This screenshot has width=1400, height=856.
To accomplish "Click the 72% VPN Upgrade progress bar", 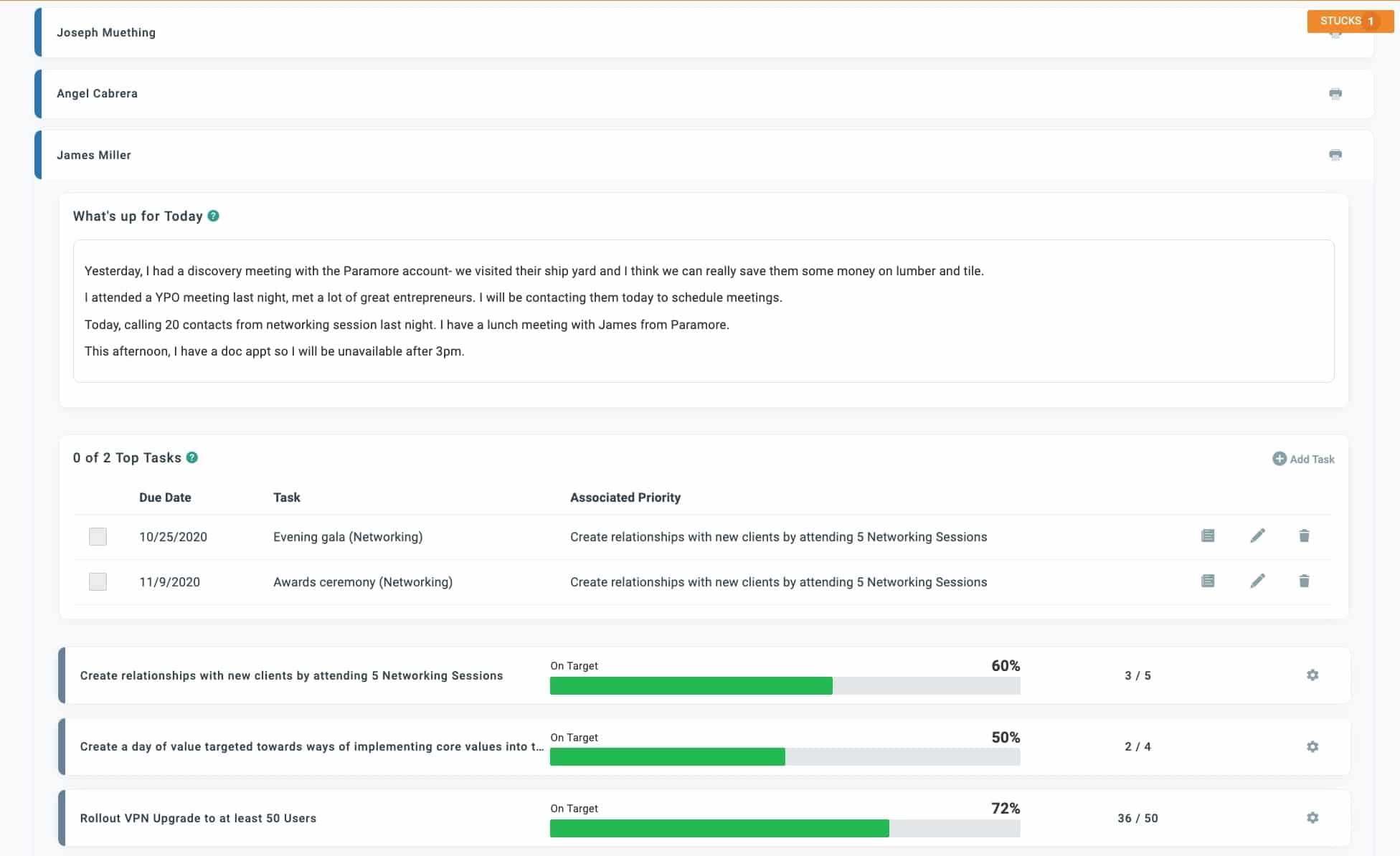I will click(x=785, y=829).
